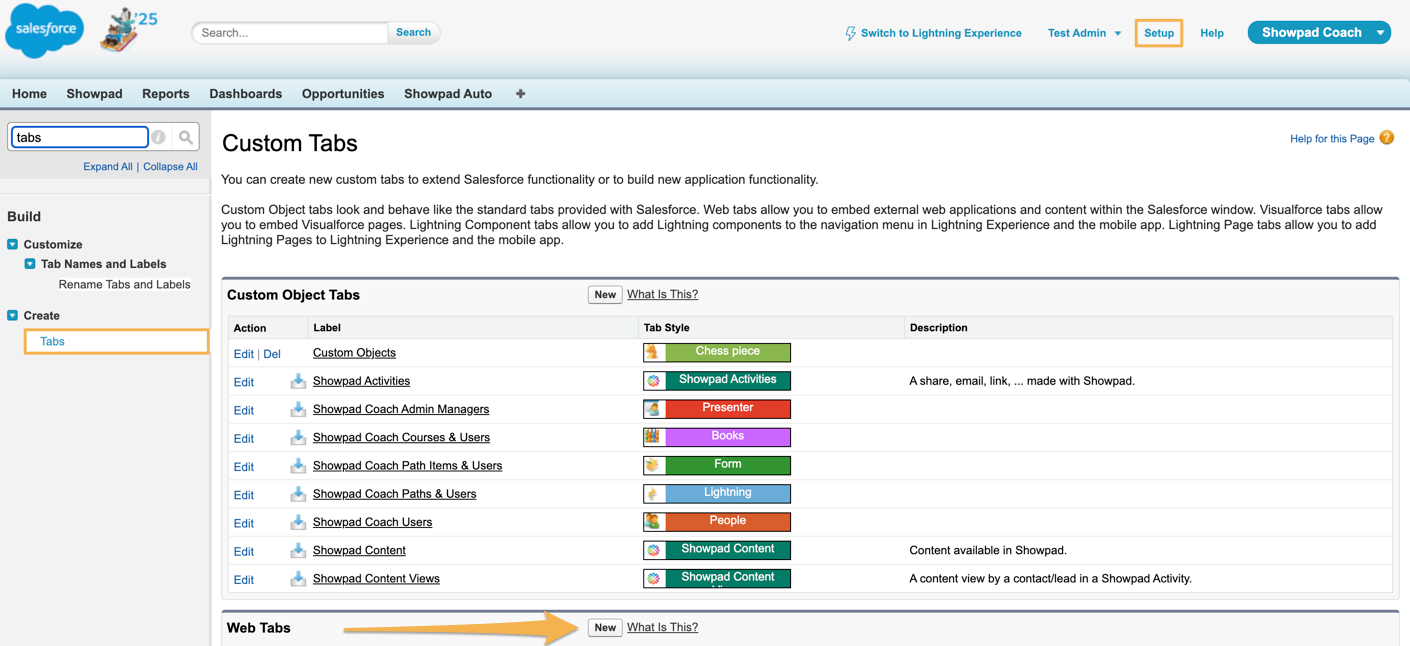Go to the Home tab
Viewport: 1410px width, 646px height.
(x=29, y=94)
